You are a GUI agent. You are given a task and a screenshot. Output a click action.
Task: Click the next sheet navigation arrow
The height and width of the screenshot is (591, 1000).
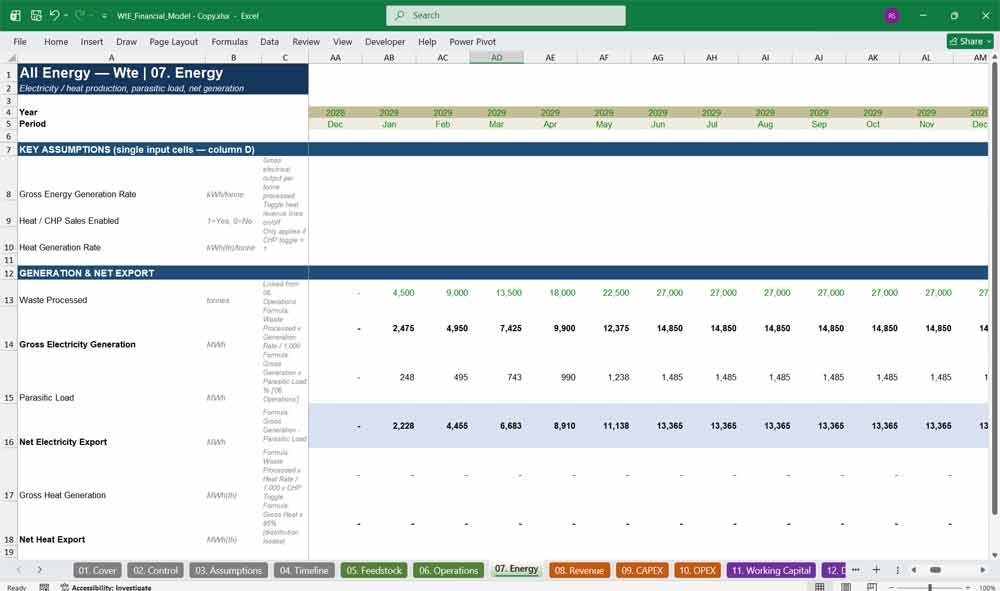click(40, 570)
